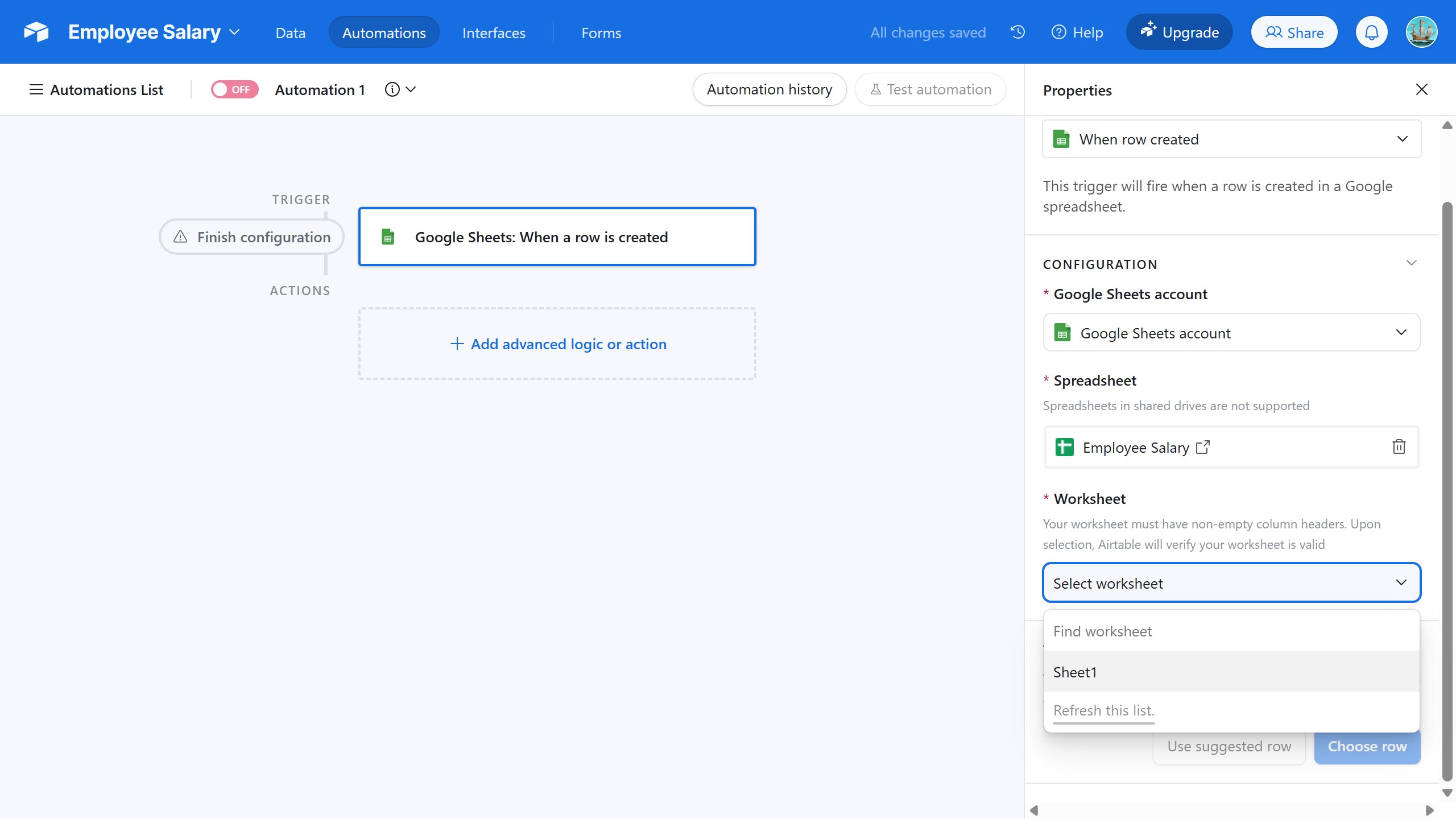Toggle Automation 1 on
This screenshot has width=1456, height=819.
click(x=234, y=89)
